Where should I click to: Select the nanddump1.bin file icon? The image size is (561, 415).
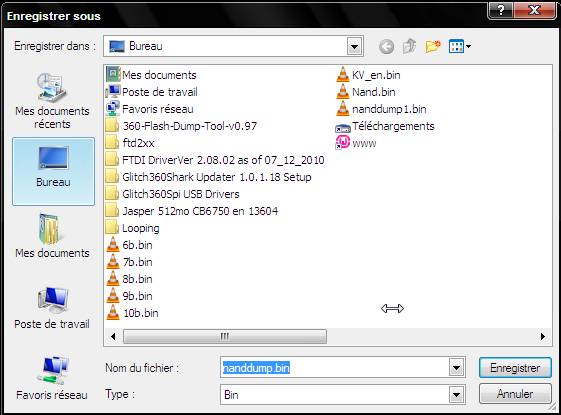pos(343,108)
